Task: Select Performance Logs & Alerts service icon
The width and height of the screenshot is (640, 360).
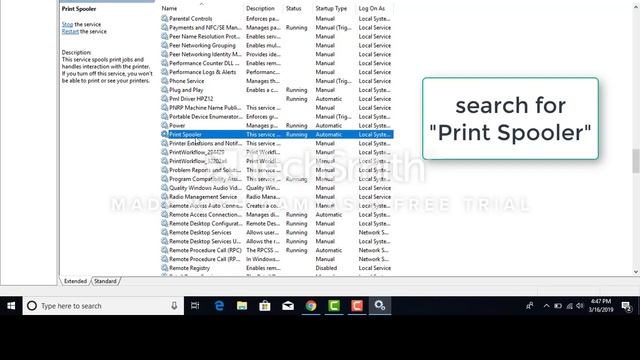Action: pos(164,72)
